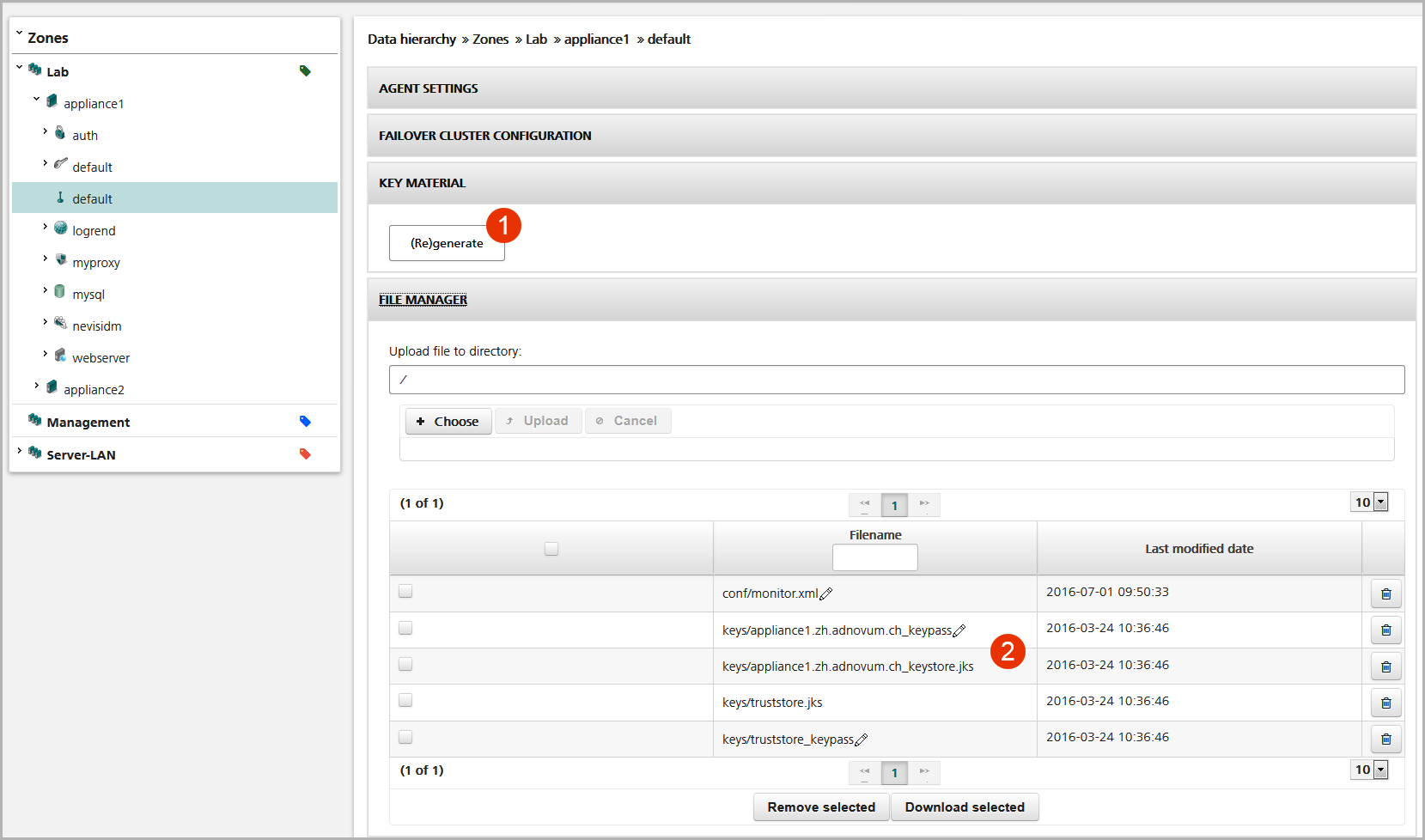1425x840 pixels.
Task: Click trash icon for keys/truststore_keypass row
Action: [x=1385, y=739]
